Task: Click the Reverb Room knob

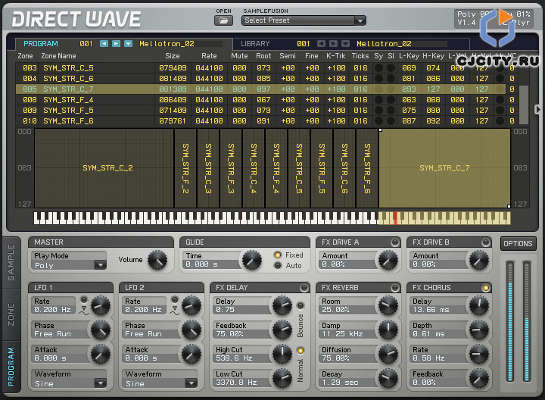Action: 388,305
